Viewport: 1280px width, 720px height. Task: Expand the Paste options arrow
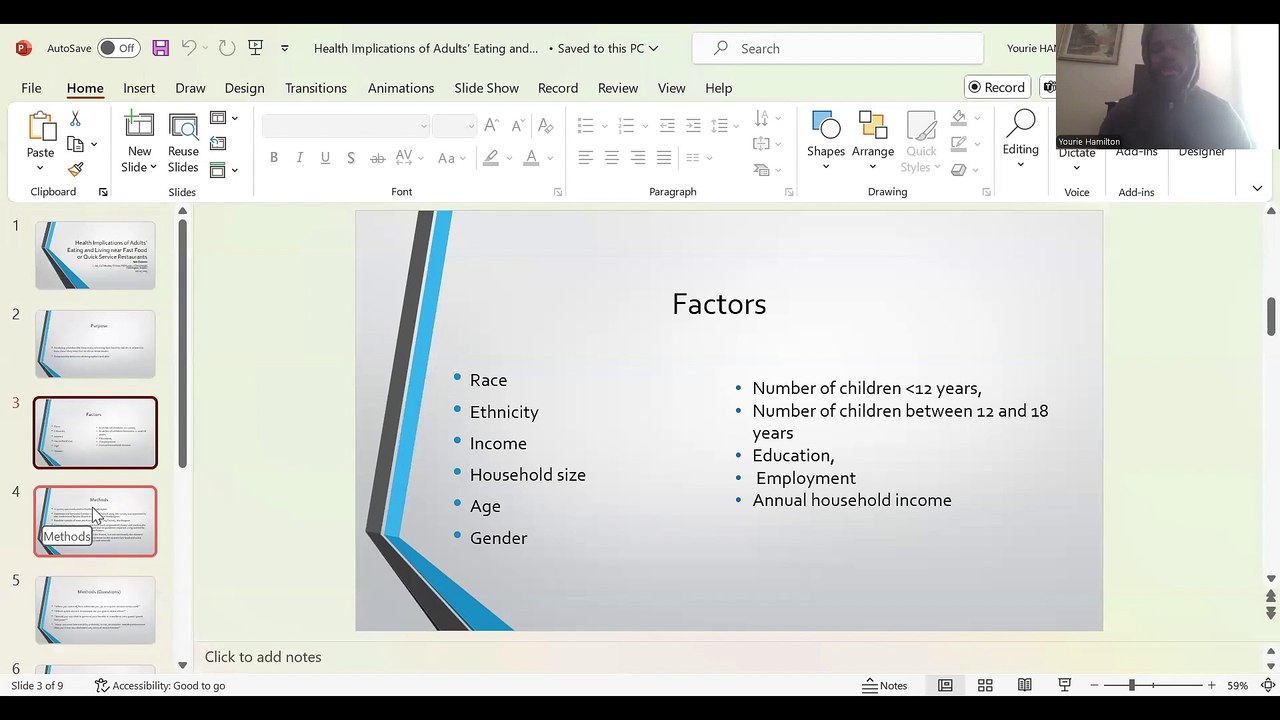pos(40,167)
